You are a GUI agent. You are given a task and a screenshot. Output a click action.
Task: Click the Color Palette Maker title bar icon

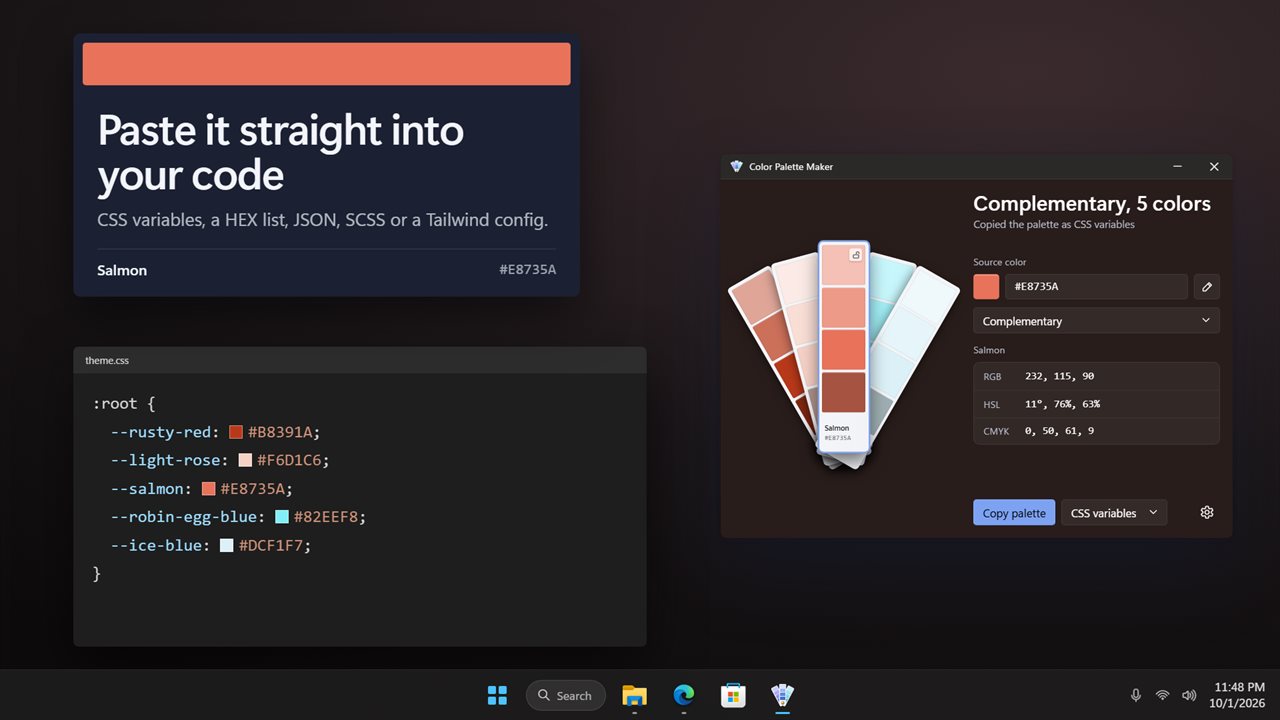(x=737, y=167)
